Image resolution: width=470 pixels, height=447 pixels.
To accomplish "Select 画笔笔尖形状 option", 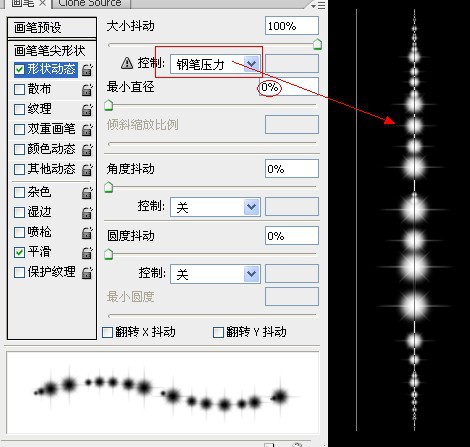I will click(49, 51).
